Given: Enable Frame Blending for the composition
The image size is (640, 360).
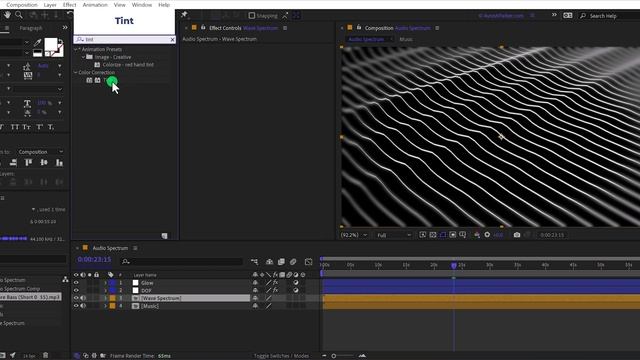Looking at the screenshot, I should click(281, 262).
